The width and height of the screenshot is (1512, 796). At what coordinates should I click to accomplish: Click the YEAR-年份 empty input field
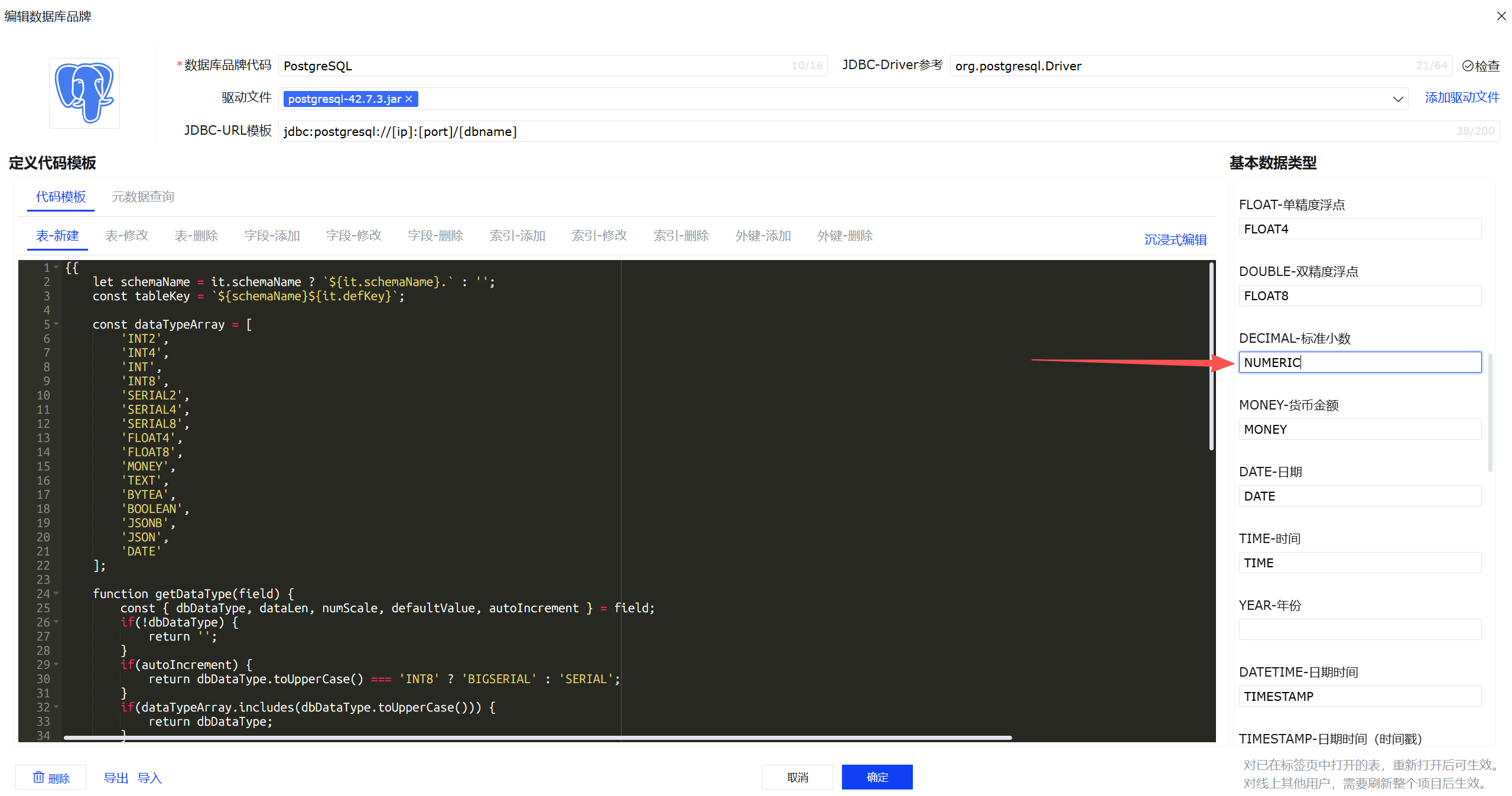(1359, 629)
